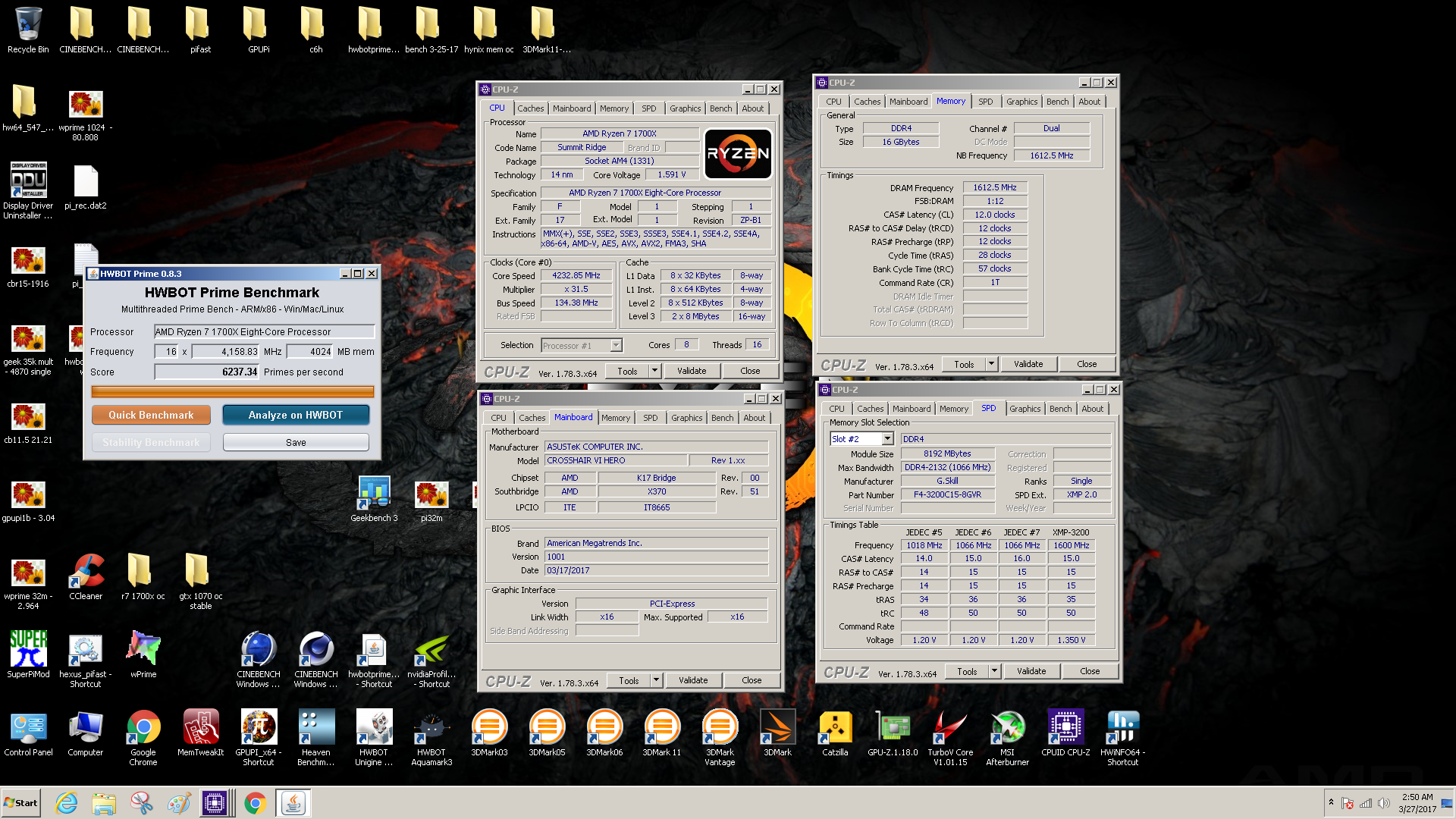Open the Catzilla desktop icon
1456x819 pixels.
tap(835, 733)
